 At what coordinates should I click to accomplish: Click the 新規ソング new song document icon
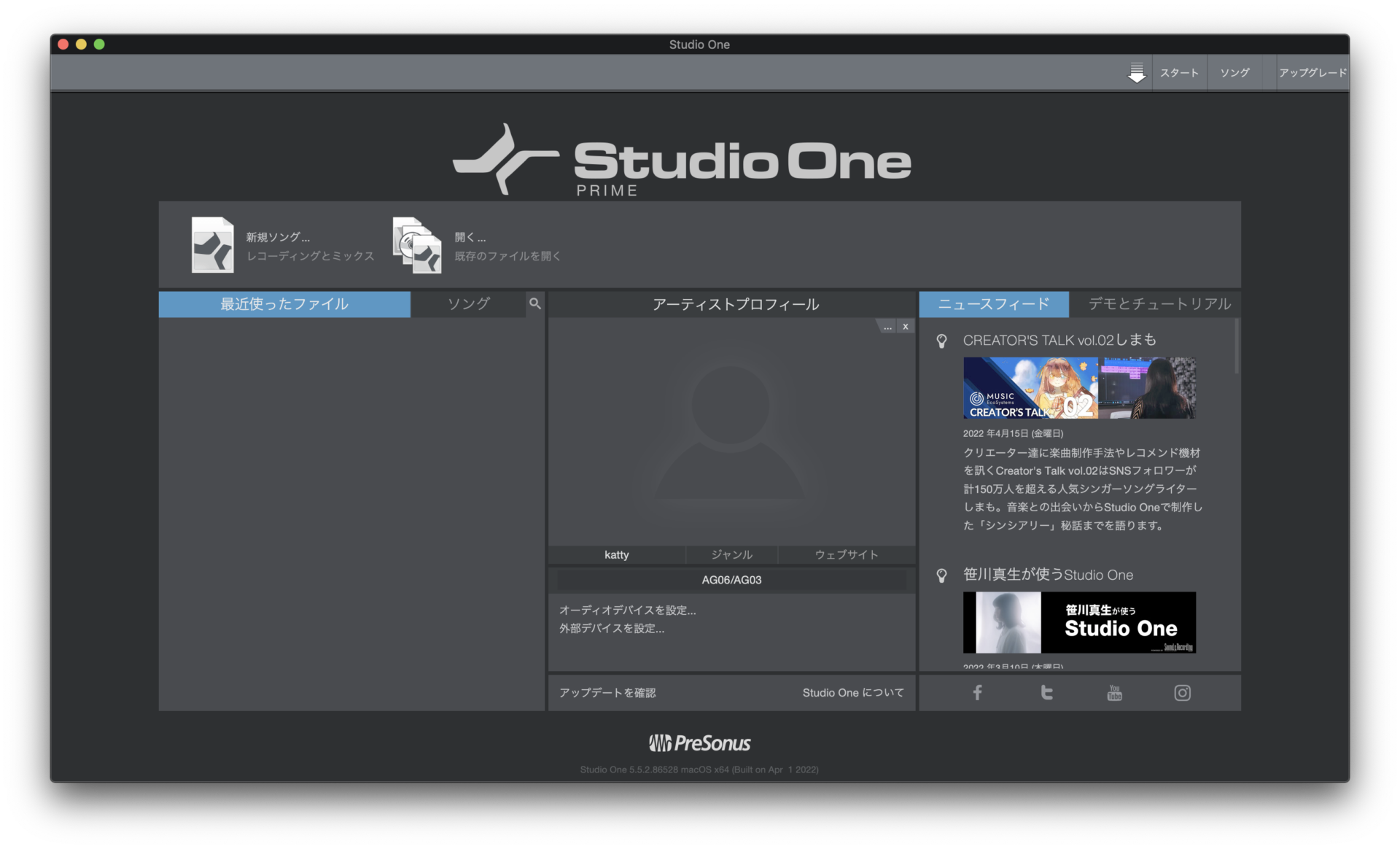click(x=212, y=245)
